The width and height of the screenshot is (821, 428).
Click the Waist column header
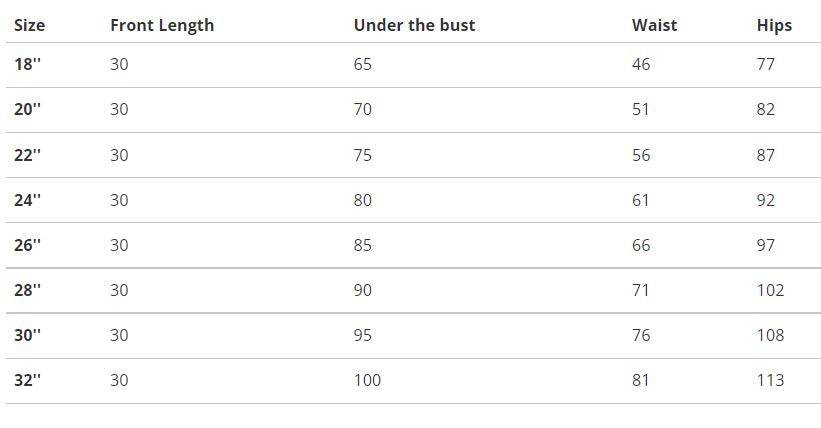coord(654,25)
